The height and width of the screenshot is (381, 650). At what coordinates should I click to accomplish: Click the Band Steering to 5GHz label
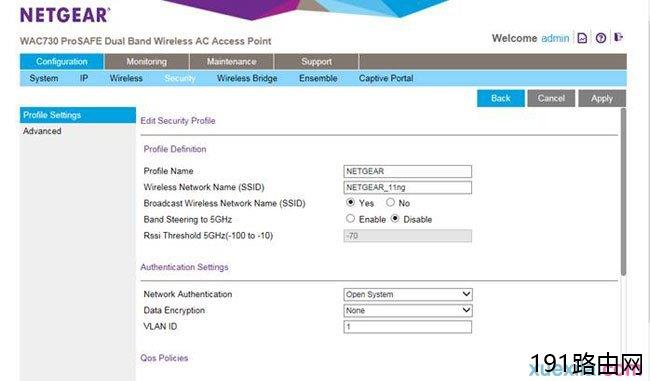click(188, 219)
